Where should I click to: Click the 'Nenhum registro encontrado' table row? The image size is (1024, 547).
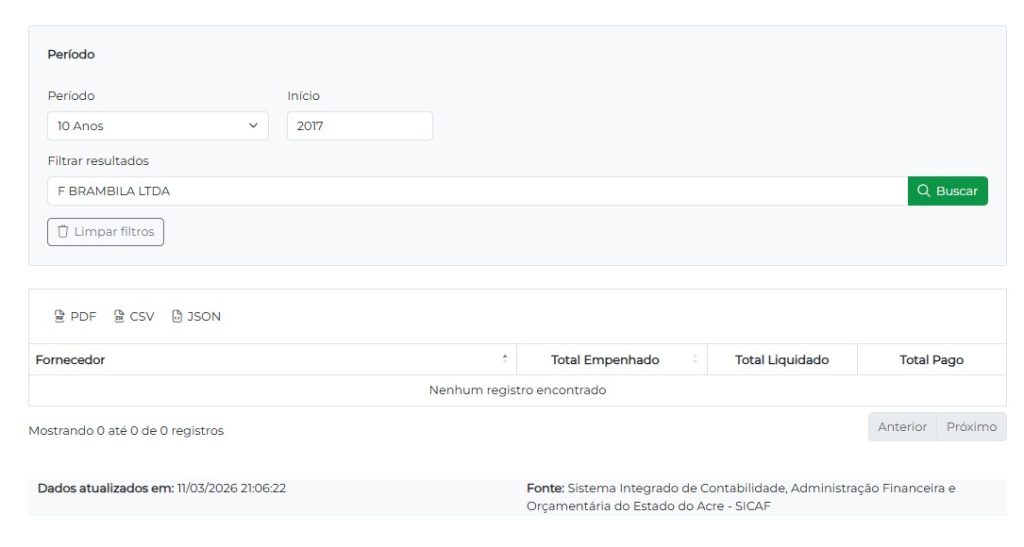[x=517, y=390]
